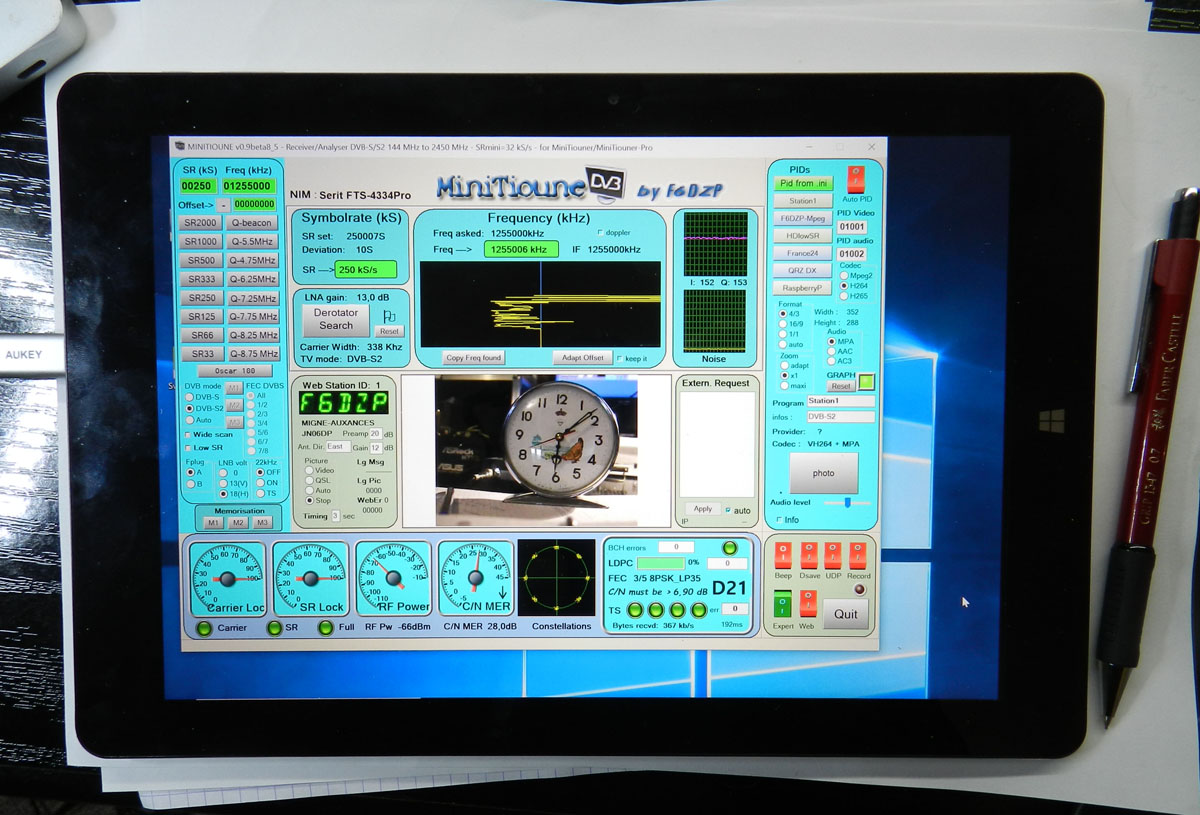1200x815 pixels.
Task: Select the DVB-S mode radio button
Action: pos(191,396)
